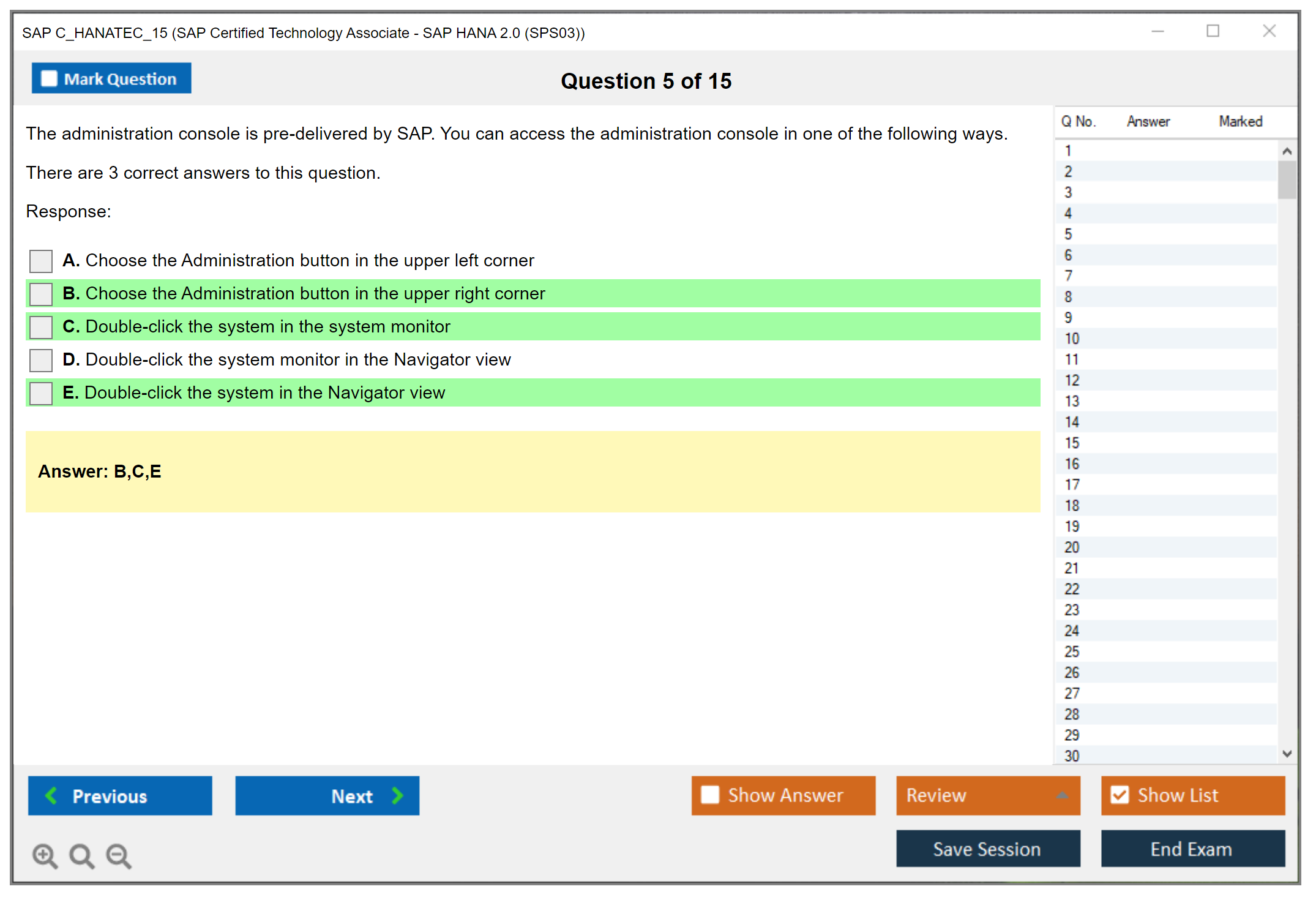Check answer option A checkbox
1316x900 pixels.
[41, 261]
